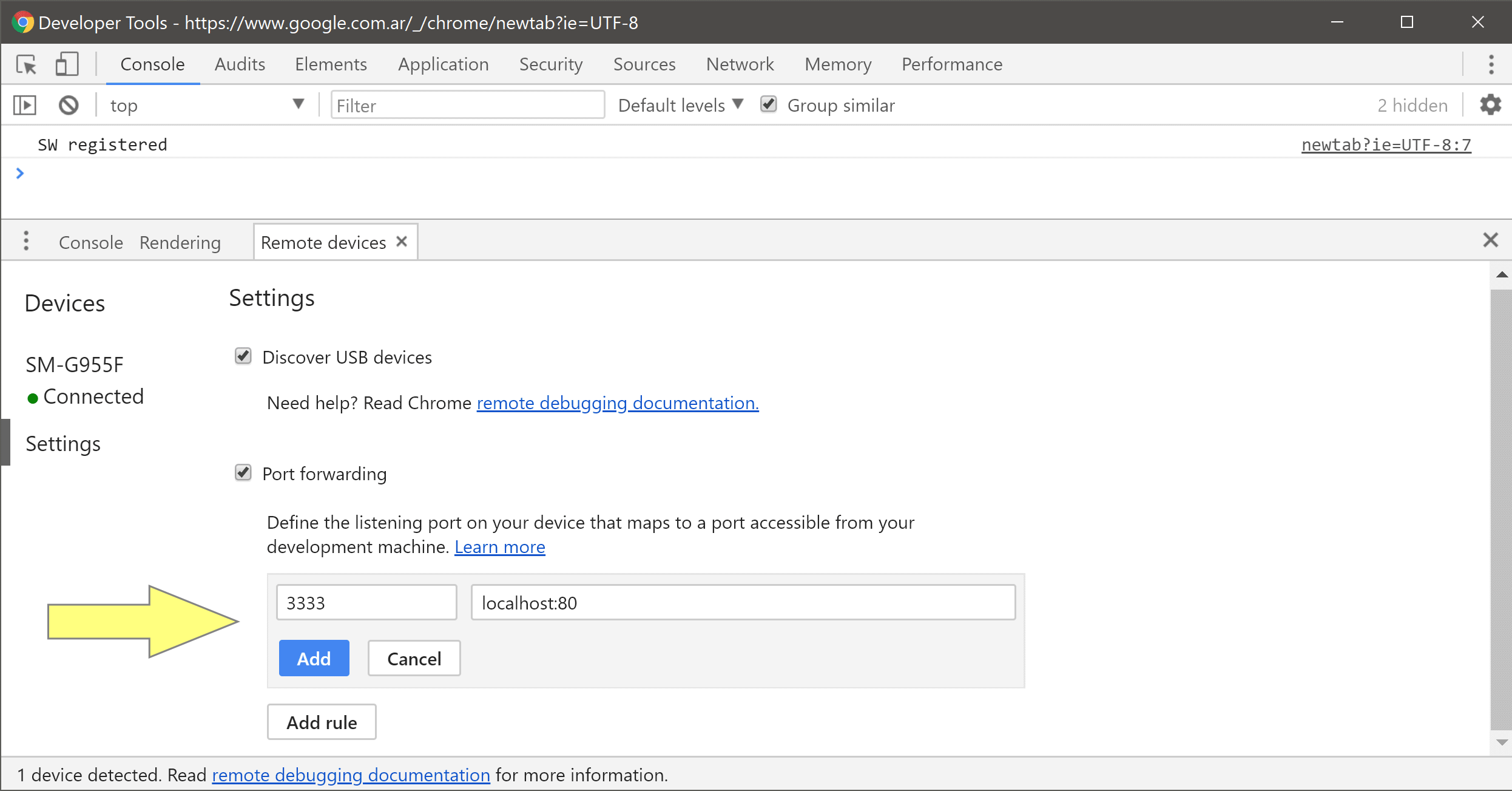Disable the Port forwarding checkbox
This screenshot has width=1512, height=791.
click(x=243, y=473)
